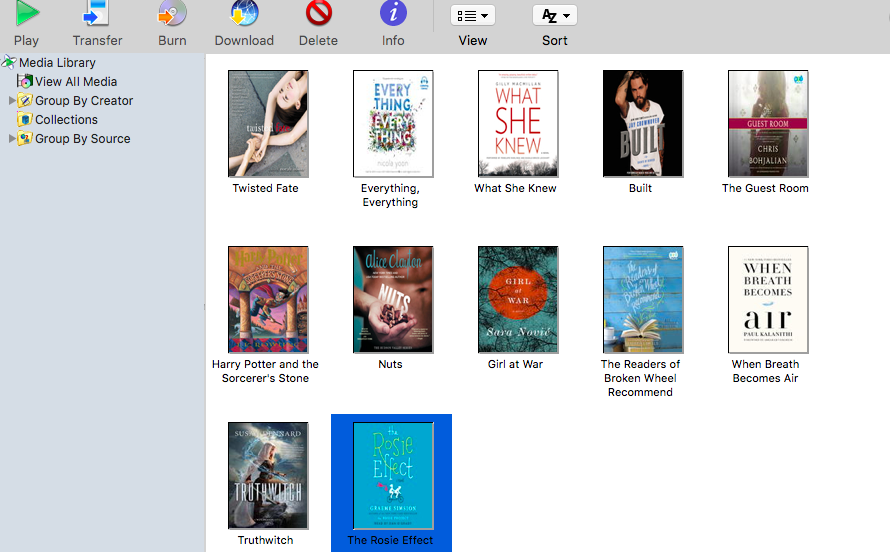Select the Girl at War cover
890x552 pixels.
tap(518, 300)
